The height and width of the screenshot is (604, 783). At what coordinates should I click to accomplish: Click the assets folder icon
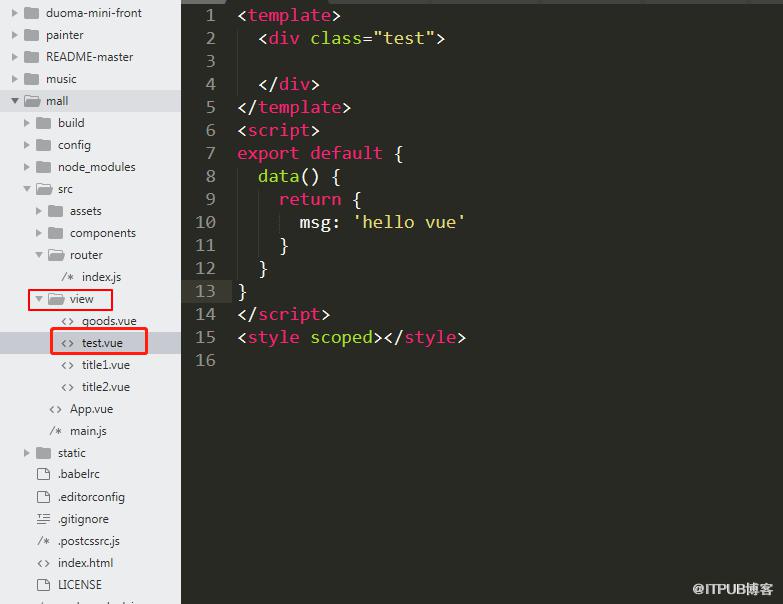click(55, 211)
